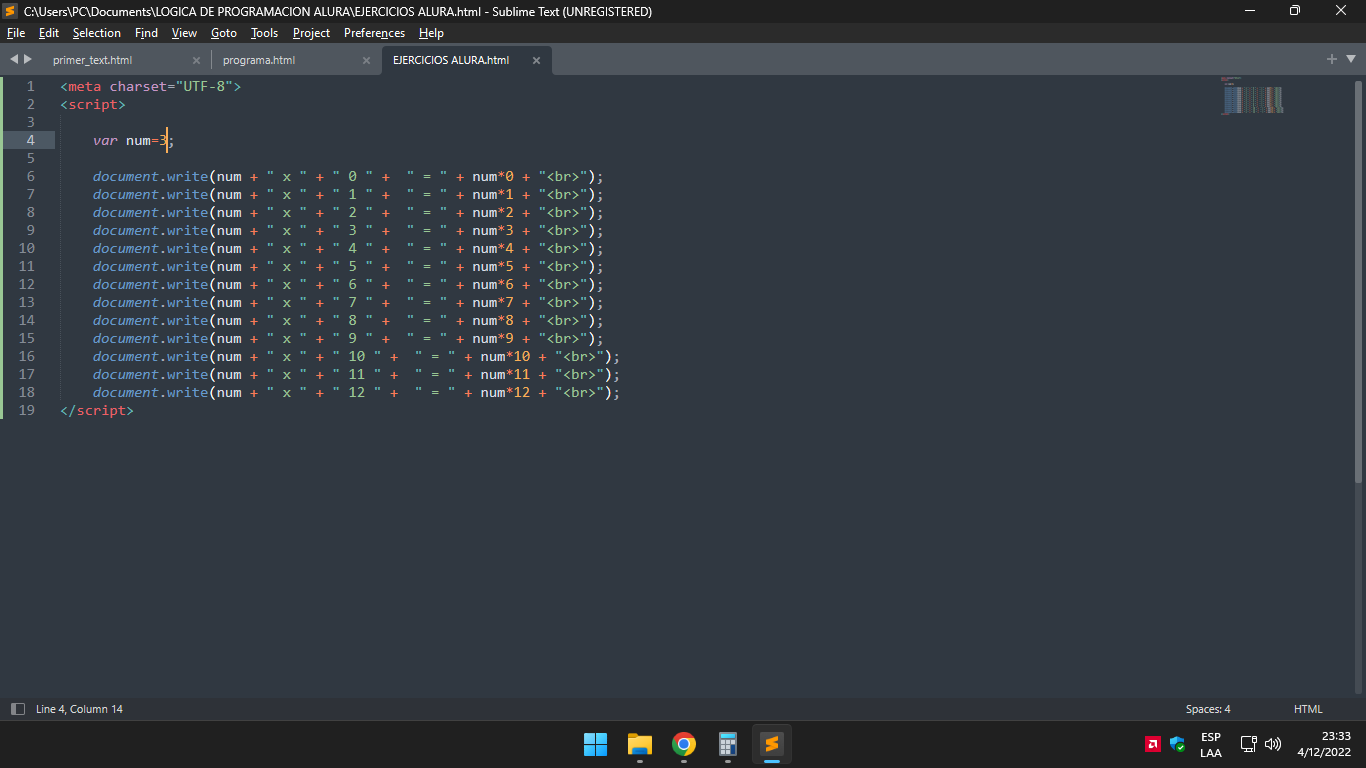Click the document.write line with num*5
Viewport: 1366px width, 768px height.
pos(349,266)
